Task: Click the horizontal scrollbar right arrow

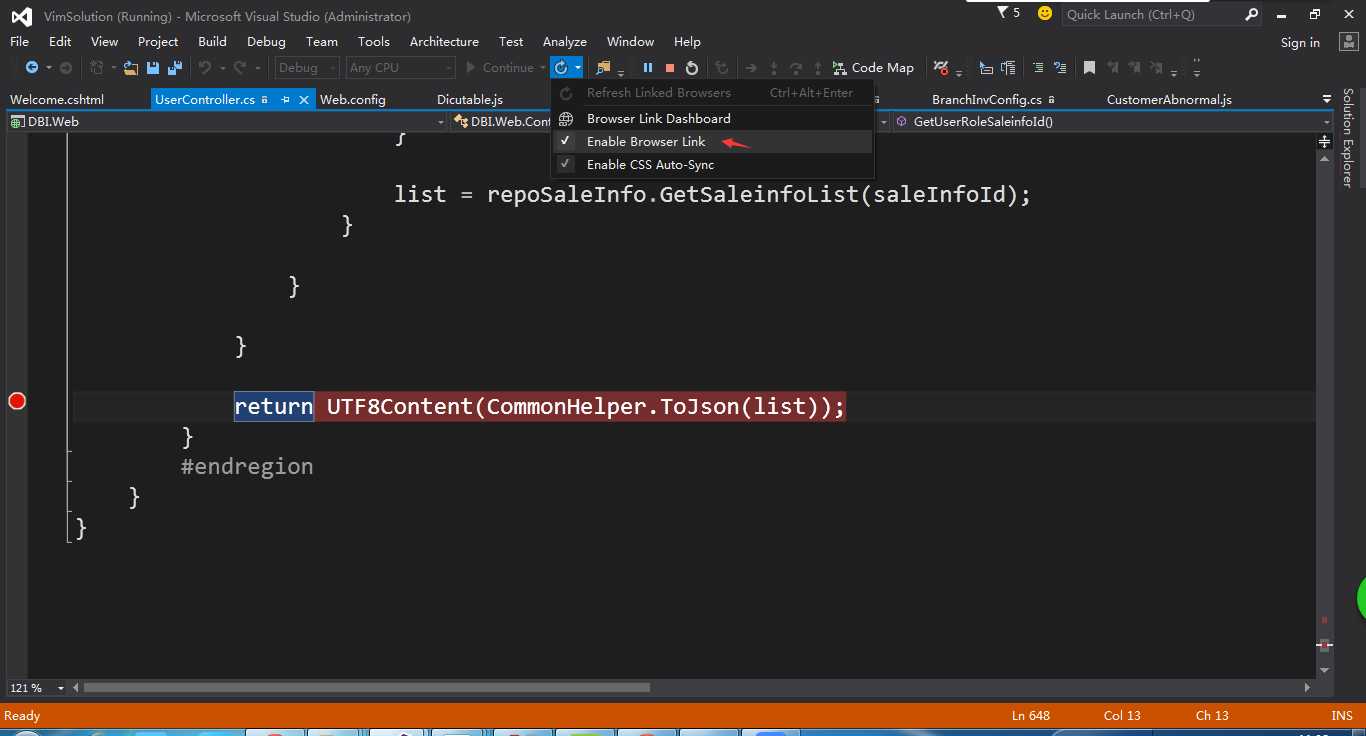Action: (1308, 688)
